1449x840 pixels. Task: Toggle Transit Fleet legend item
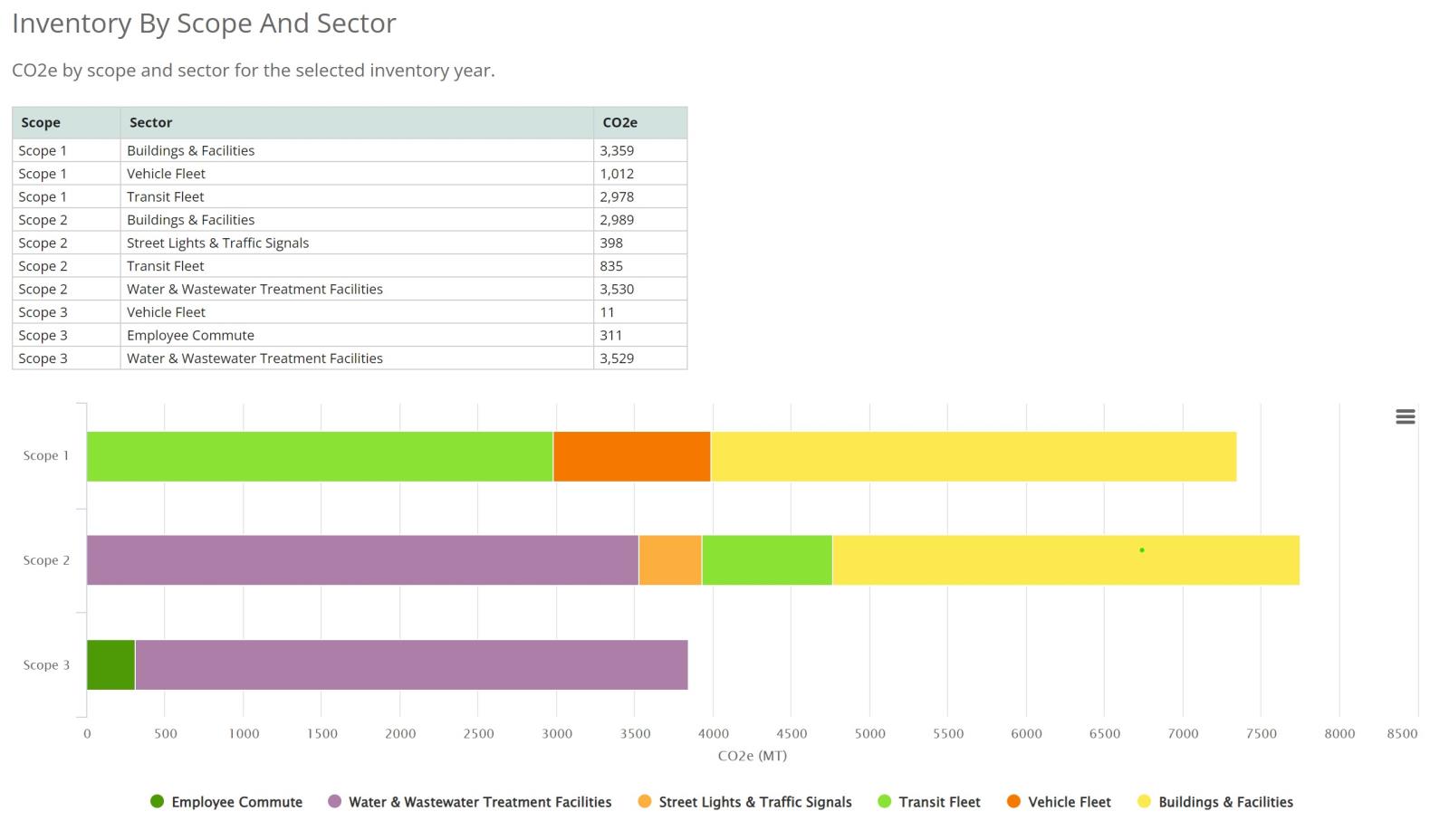(929, 802)
